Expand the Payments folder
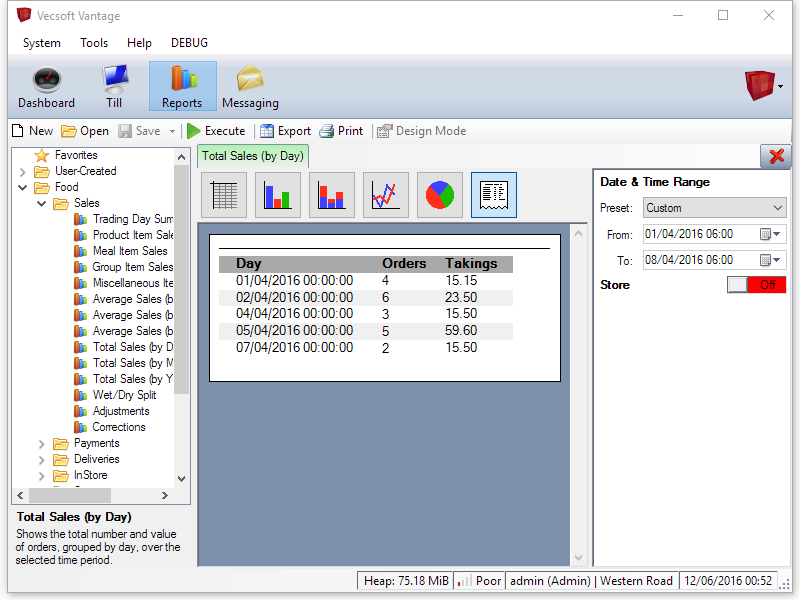800x600 pixels. (x=42, y=443)
